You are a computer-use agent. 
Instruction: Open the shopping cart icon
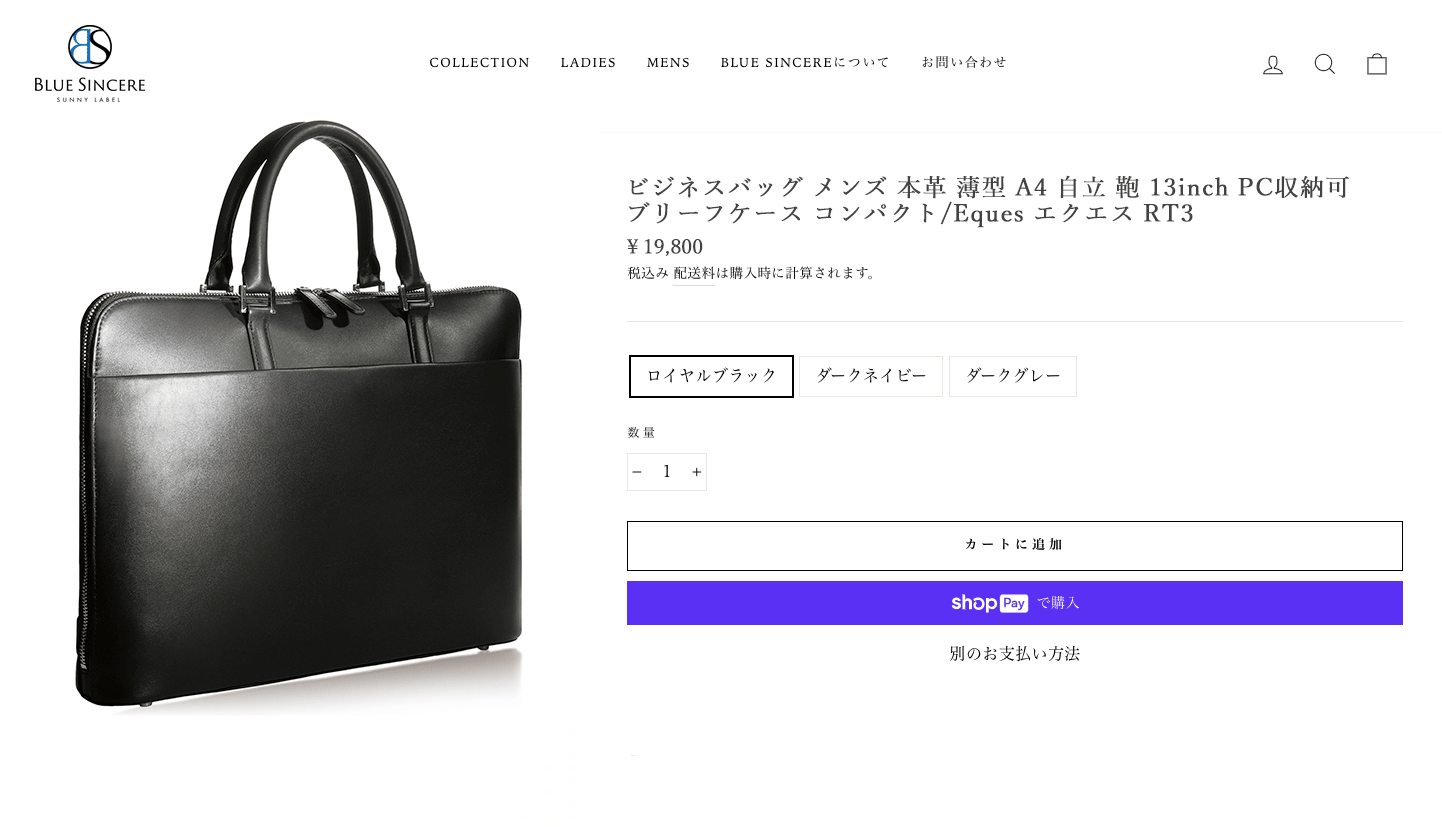point(1377,64)
